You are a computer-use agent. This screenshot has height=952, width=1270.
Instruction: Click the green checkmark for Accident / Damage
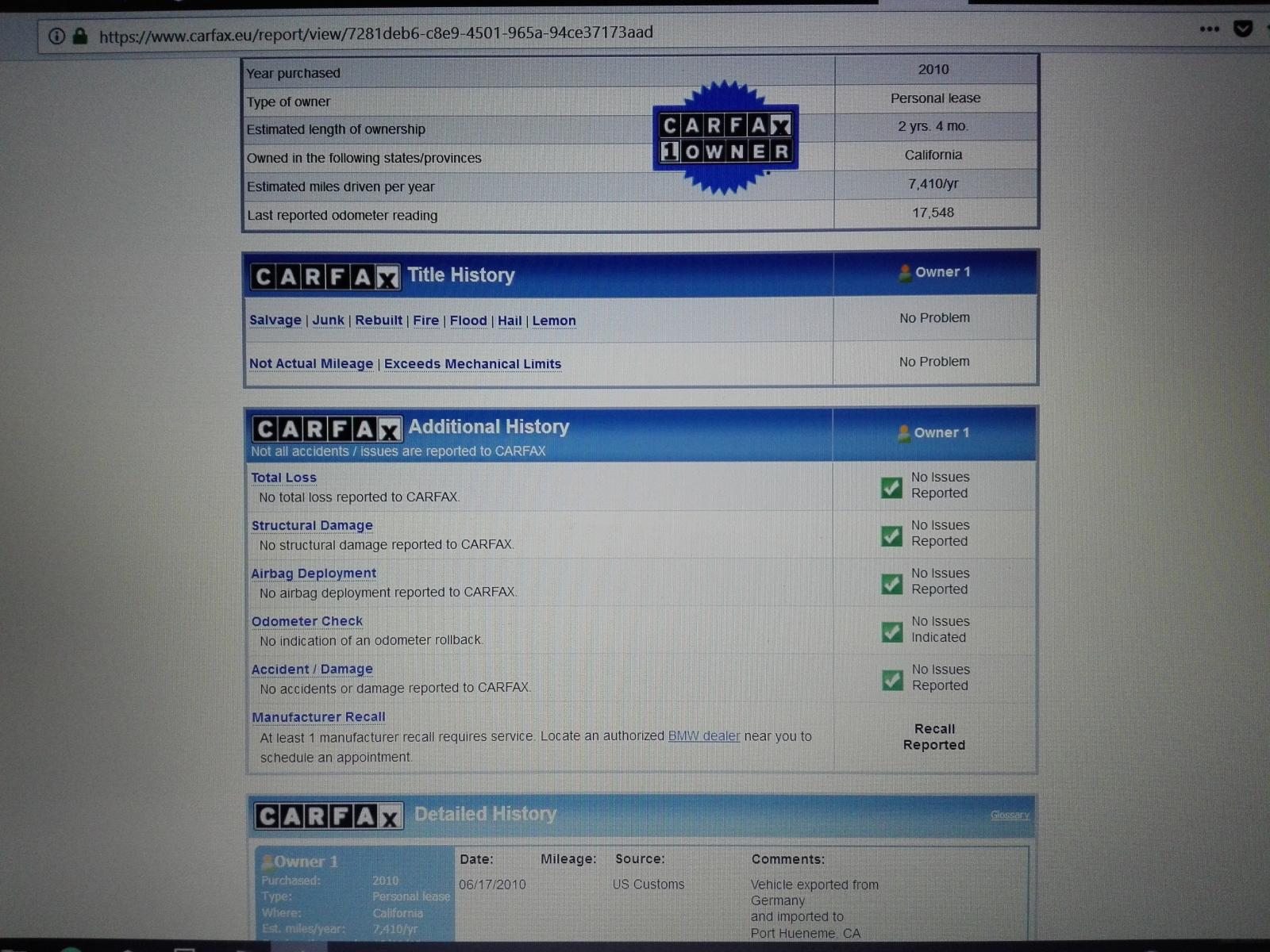point(892,680)
